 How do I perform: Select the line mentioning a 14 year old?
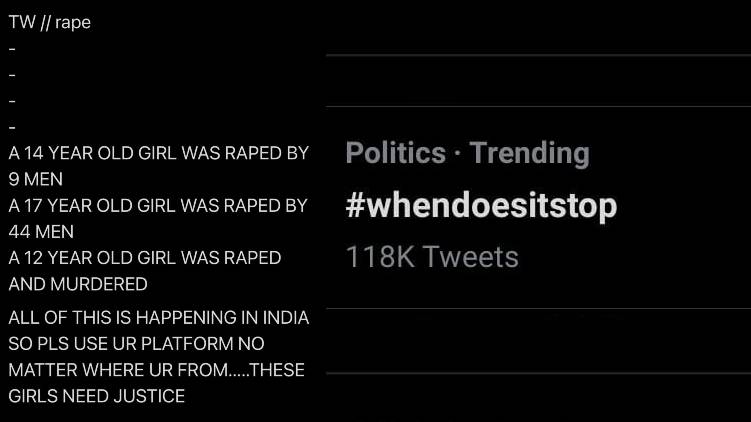point(159,153)
